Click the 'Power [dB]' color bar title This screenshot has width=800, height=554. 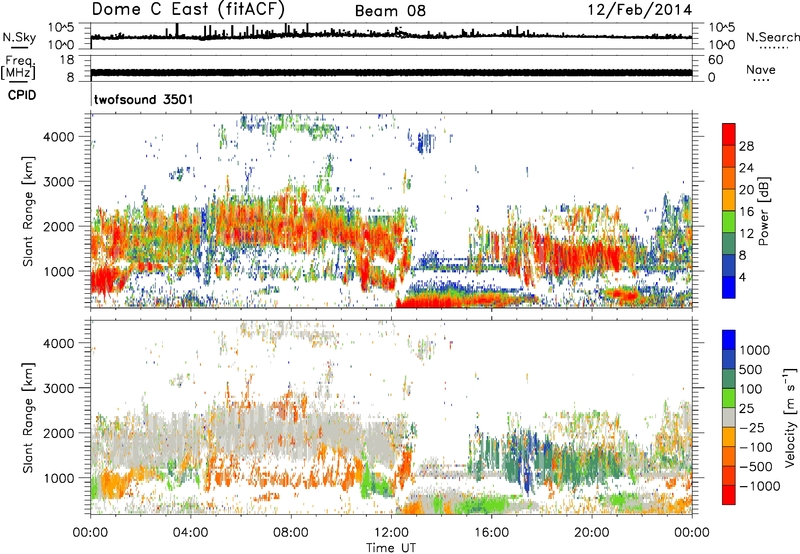tap(763, 211)
